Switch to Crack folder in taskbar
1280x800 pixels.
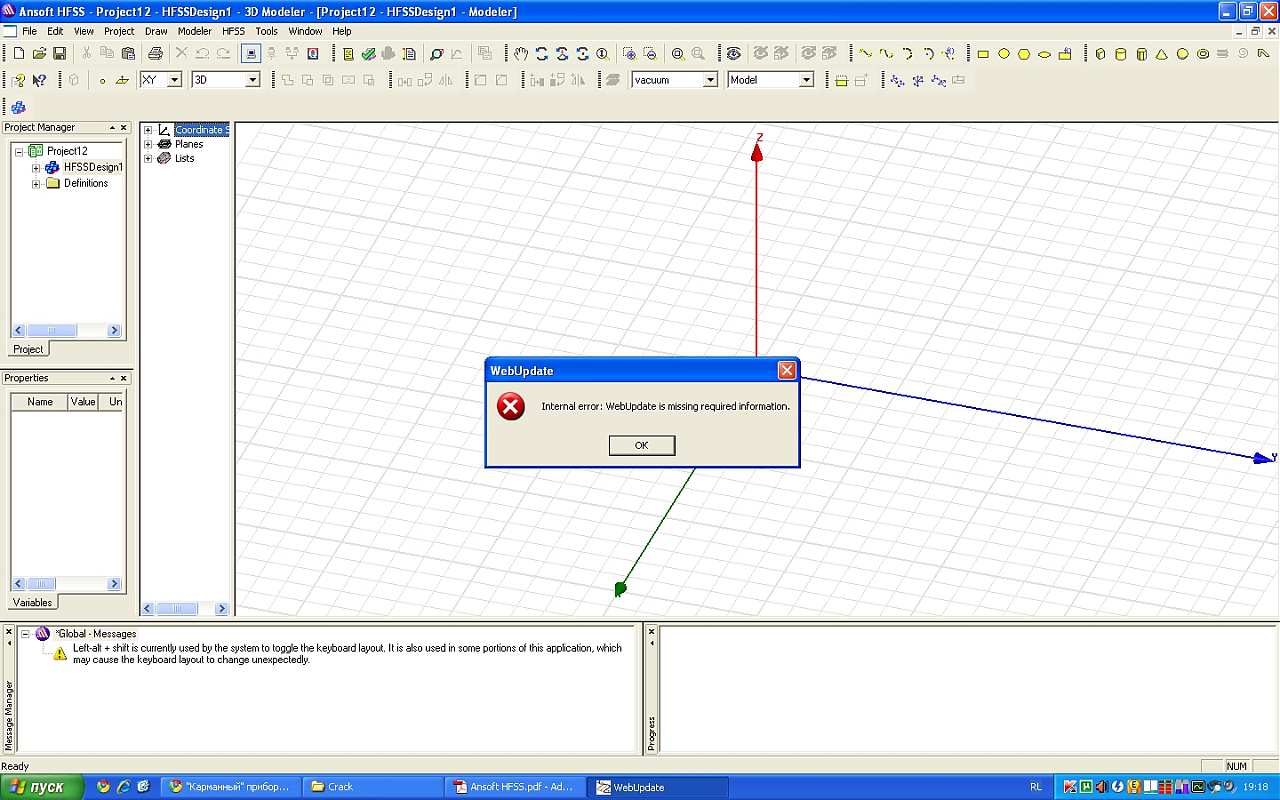coord(372,787)
